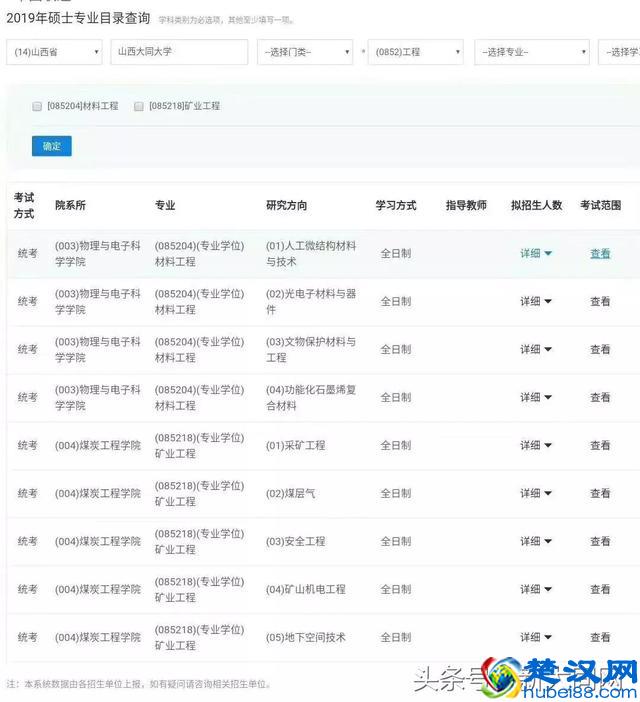Image resolution: width=640 pixels, height=702 pixels.
Task: Open 查看 link for 地下空间技术
Action: pos(600,637)
